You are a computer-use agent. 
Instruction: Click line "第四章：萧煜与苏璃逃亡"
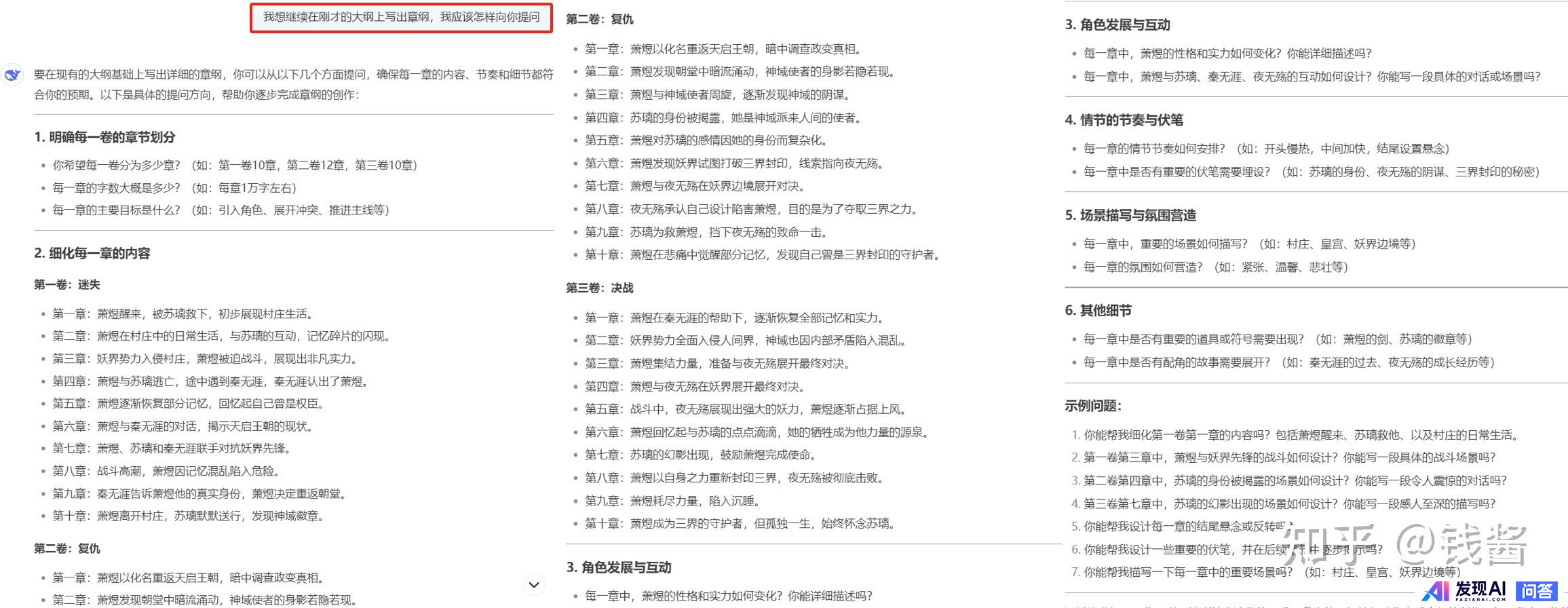(210, 381)
